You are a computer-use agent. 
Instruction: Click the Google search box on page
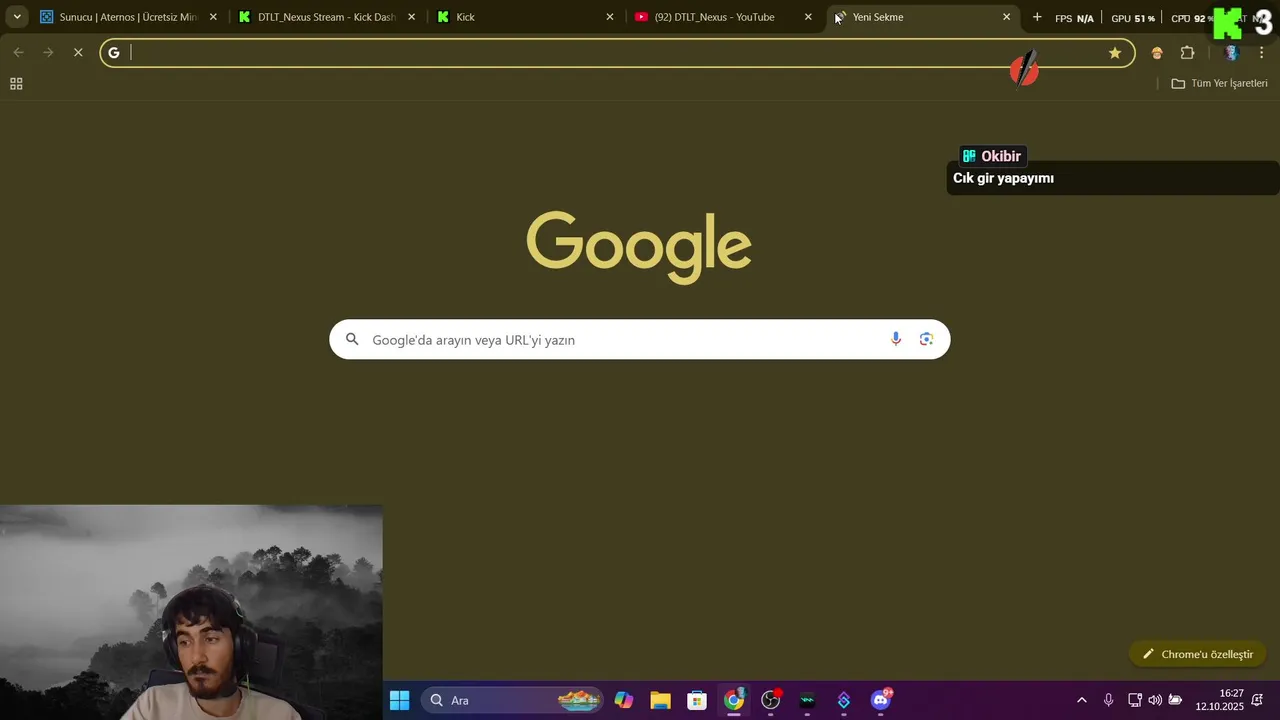pos(640,339)
